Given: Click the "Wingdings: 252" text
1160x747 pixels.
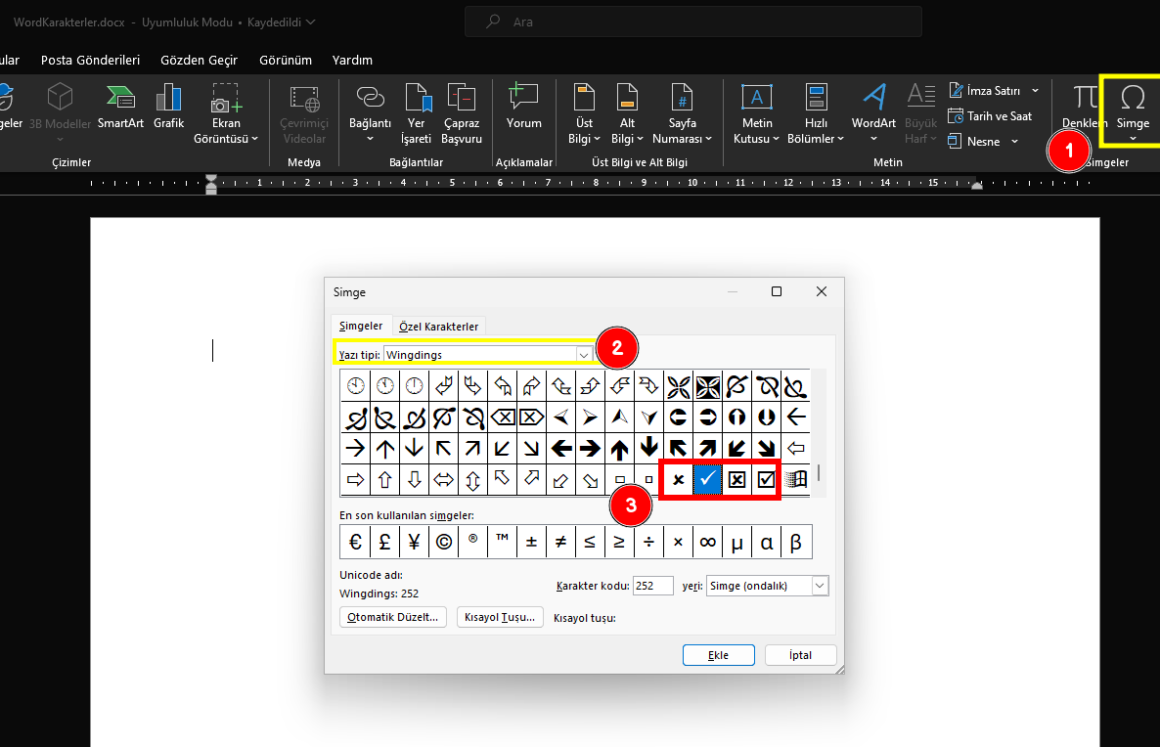Looking at the screenshot, I should (379, 593).
